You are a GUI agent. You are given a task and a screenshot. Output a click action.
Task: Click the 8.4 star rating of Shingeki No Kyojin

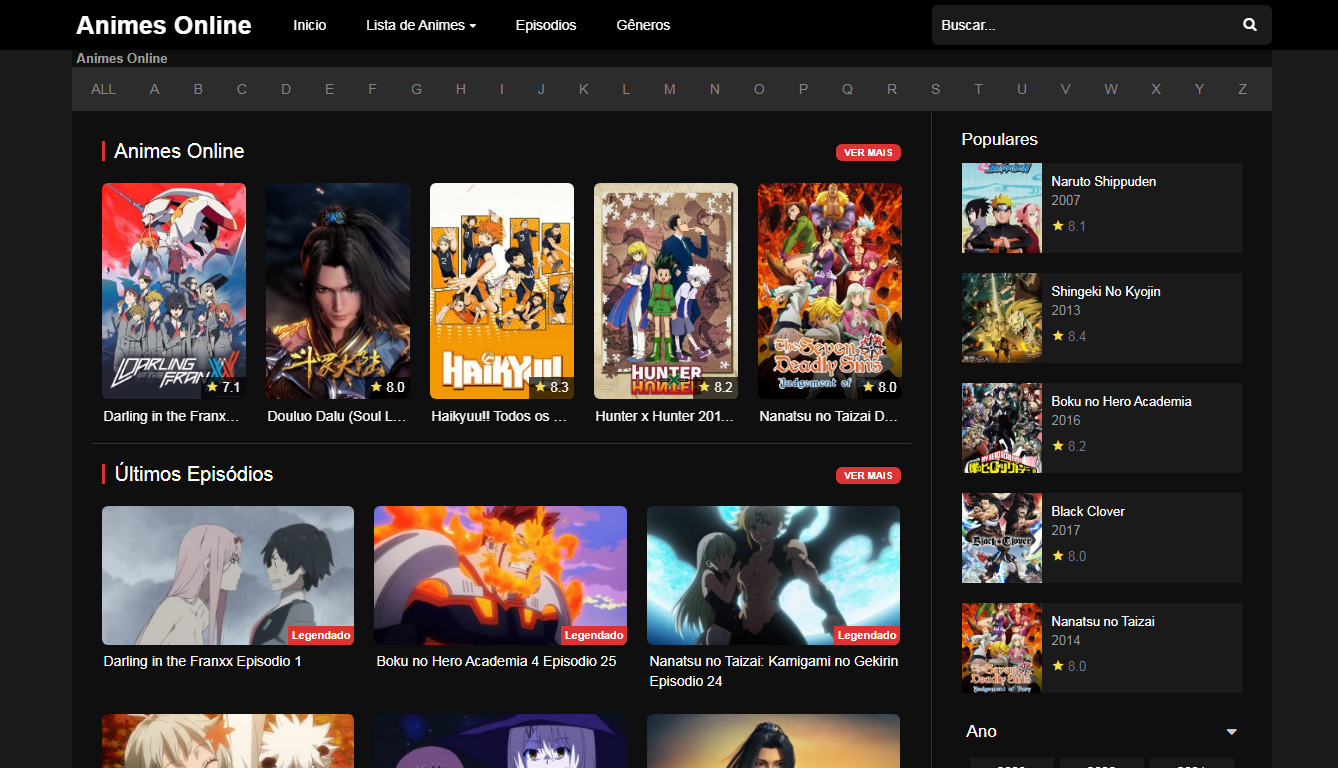tap(1068, 336)
